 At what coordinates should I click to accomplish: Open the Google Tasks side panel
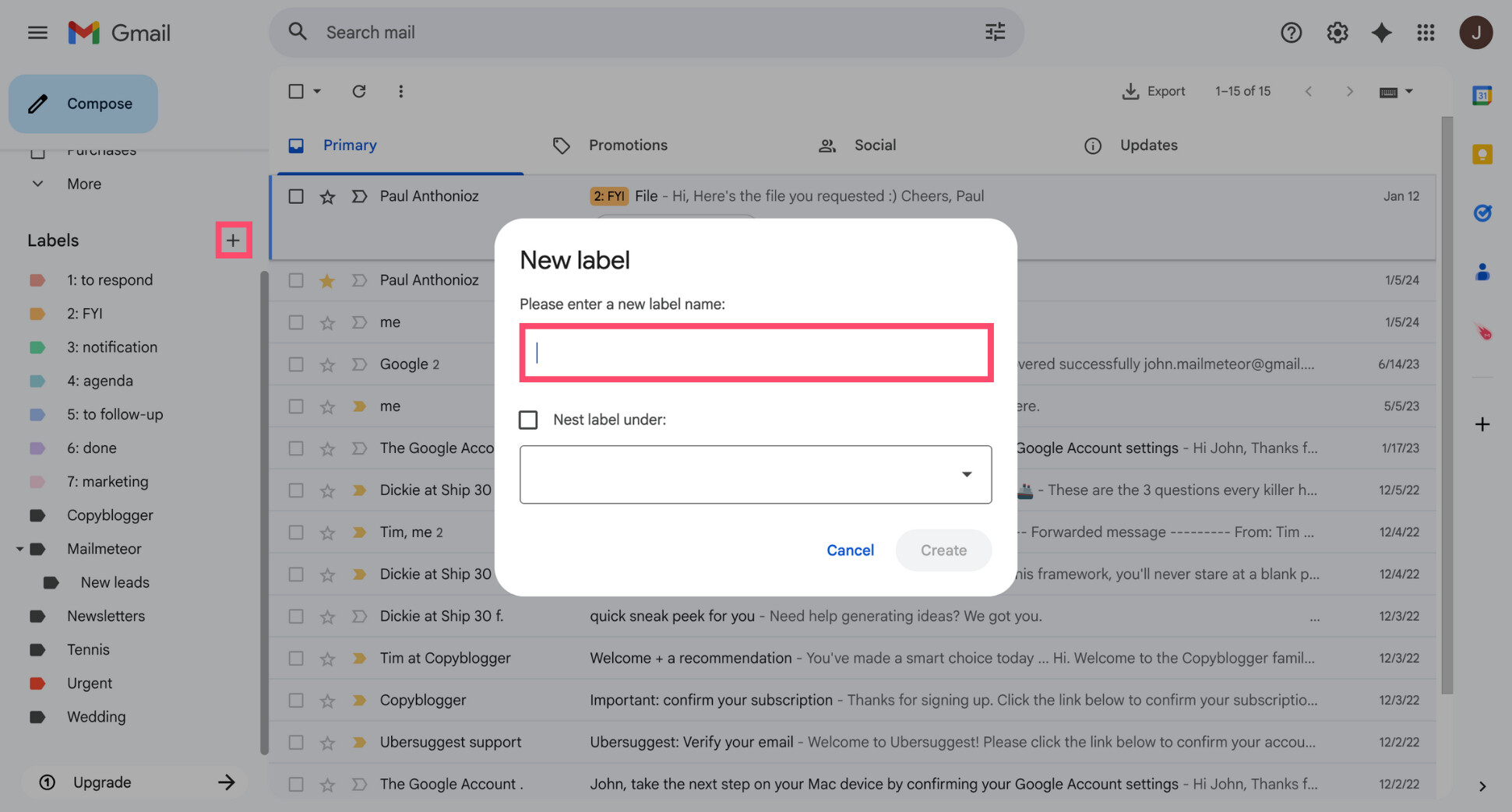[1482, 213]
